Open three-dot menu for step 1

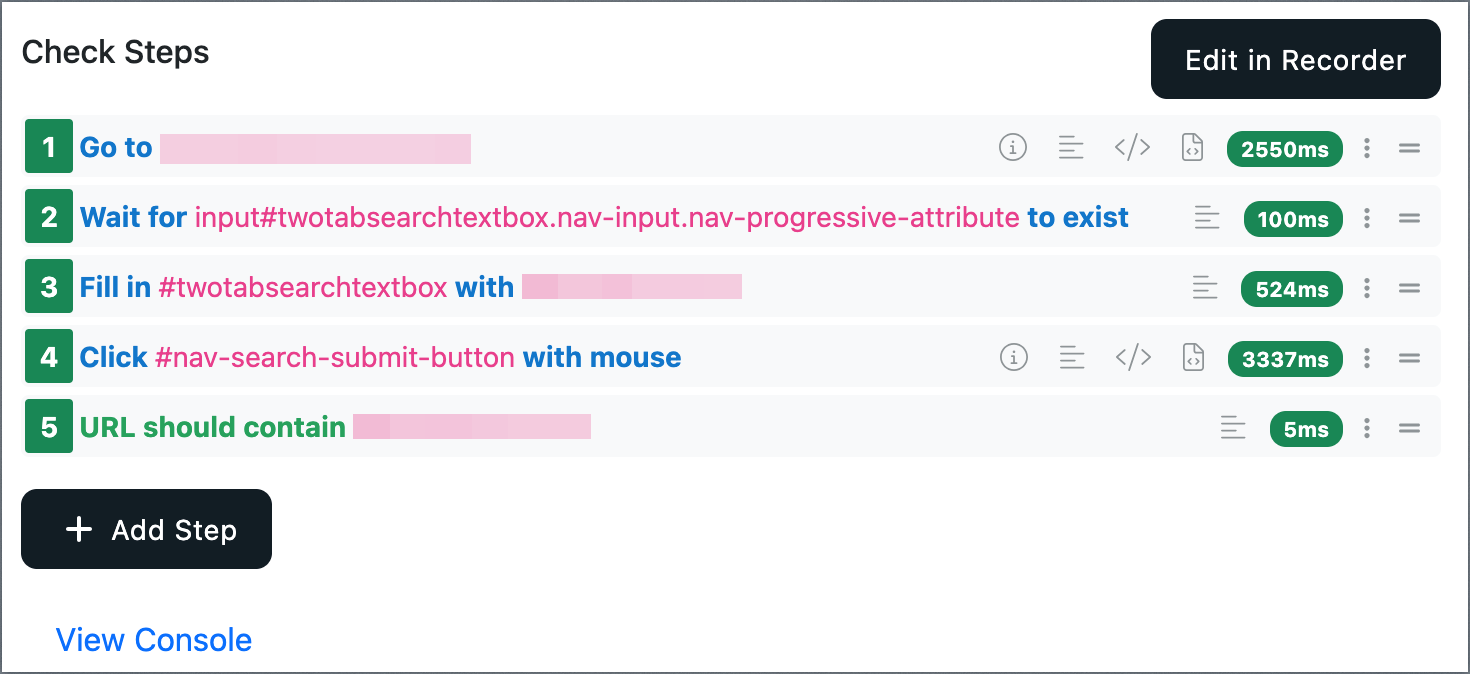(x=1367, y=148)
